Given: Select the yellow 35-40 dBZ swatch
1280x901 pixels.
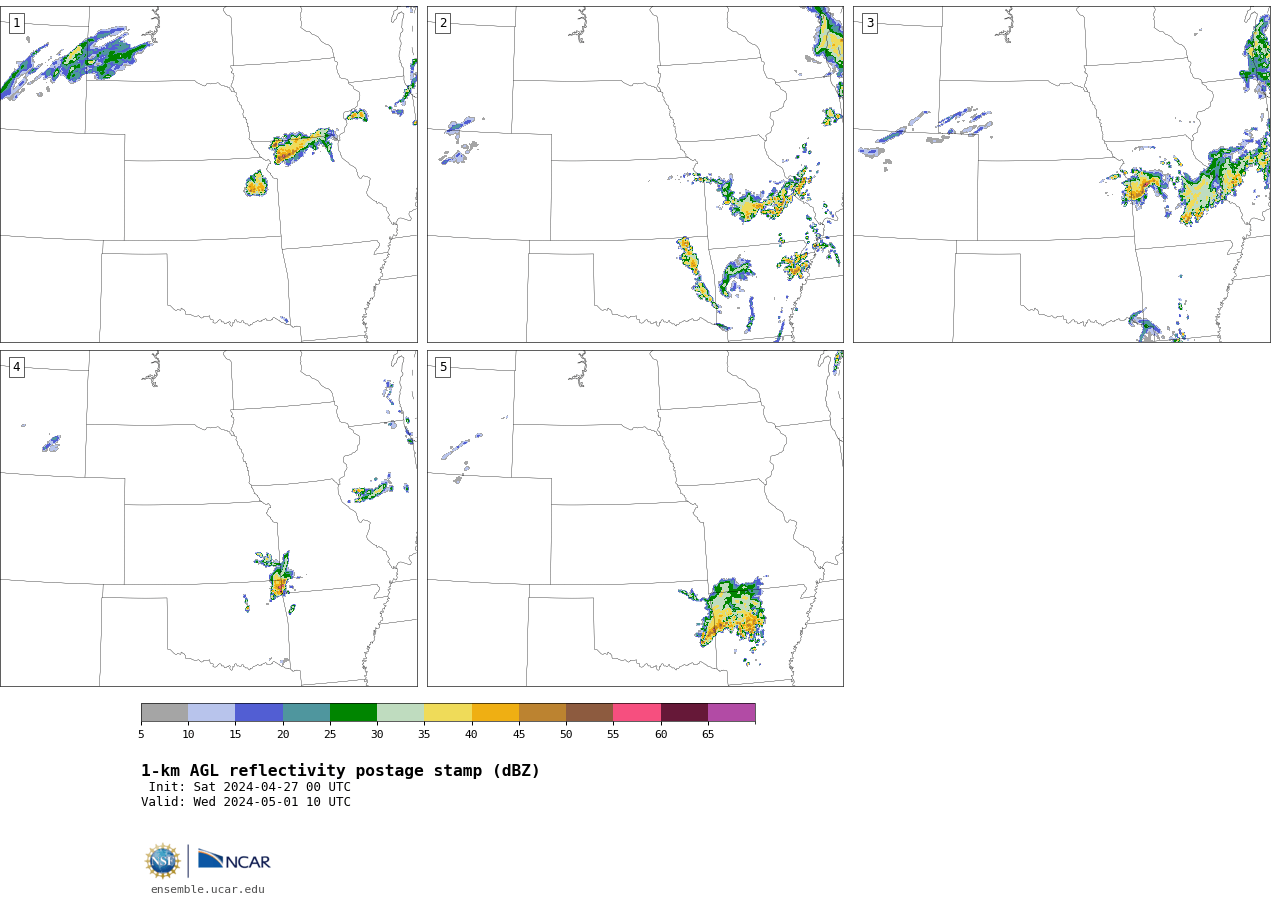Looking at the screenshot, I should pyautogui.click(x=448, y=712).
